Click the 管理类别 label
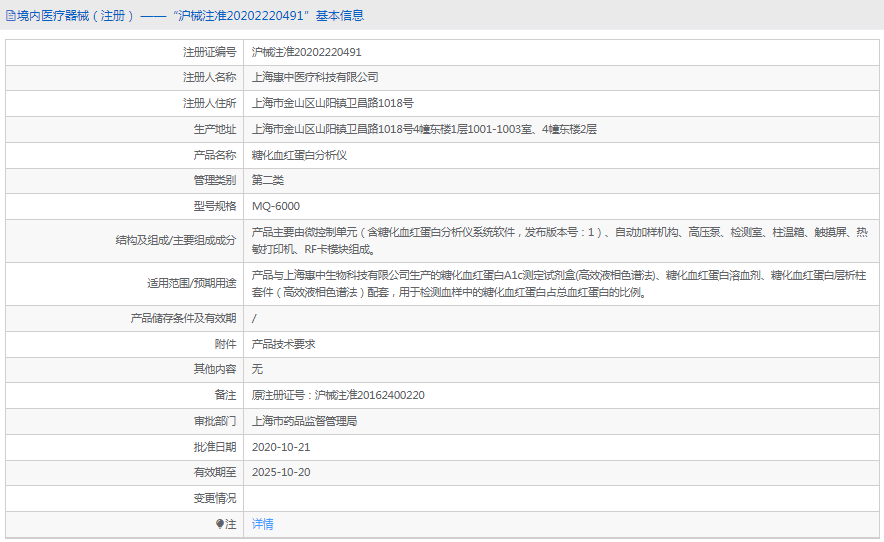Screen dimensions: 884x542 coord(215,180)
